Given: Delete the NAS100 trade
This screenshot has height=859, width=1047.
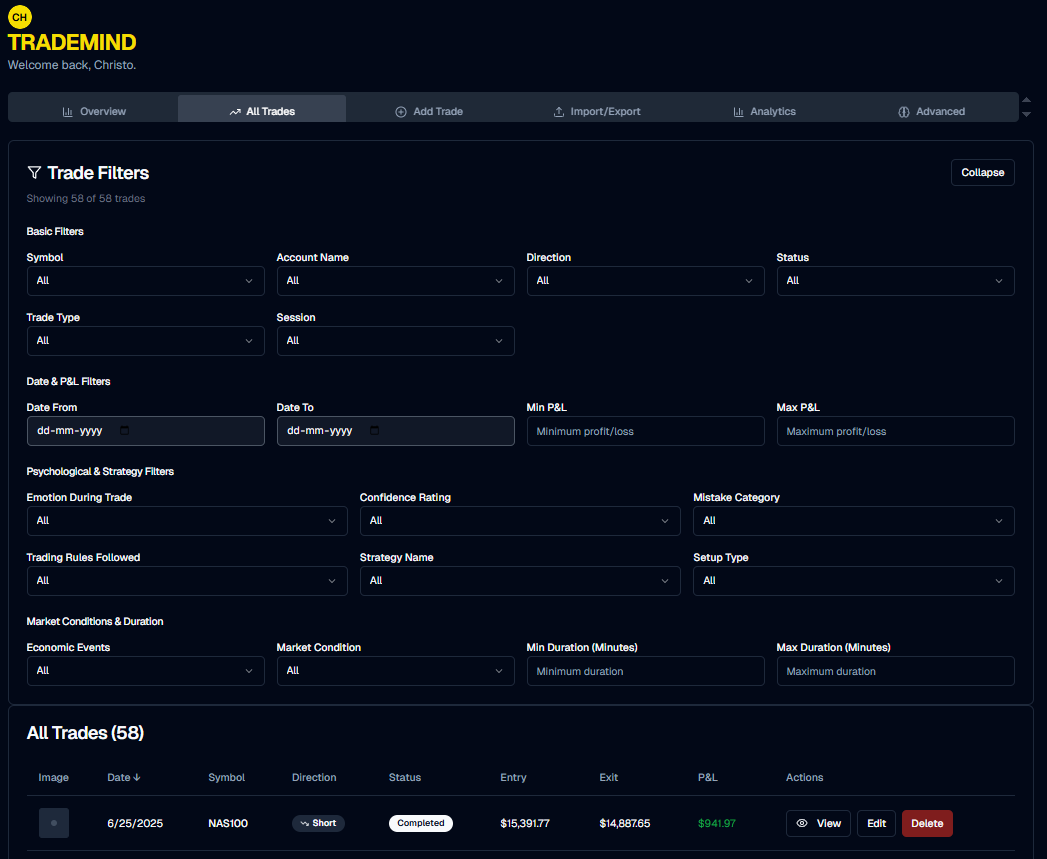Looking at the screenshot, I should click(926, 823).
